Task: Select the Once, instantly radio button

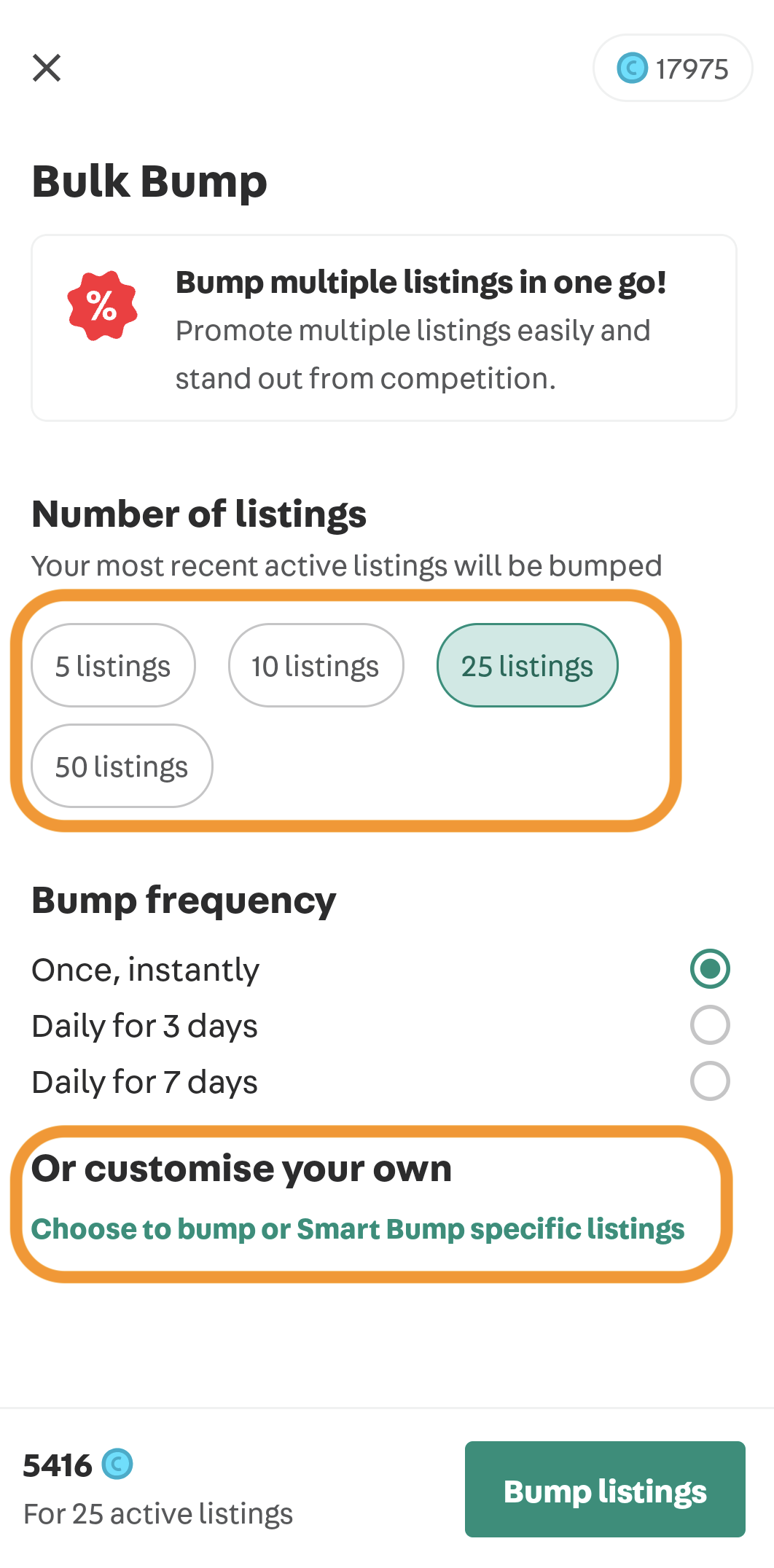Action: pos(710,969)
